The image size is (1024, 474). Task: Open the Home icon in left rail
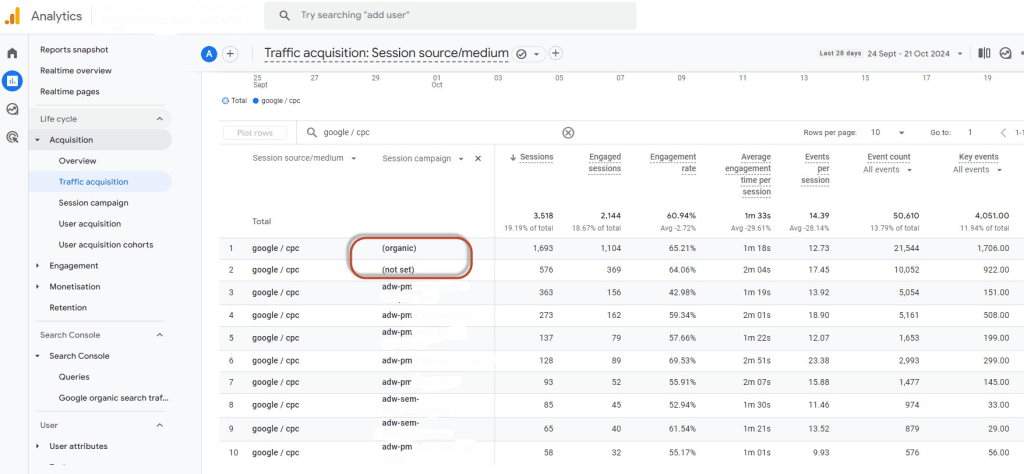pyautogui.click(x=12, y=54)
